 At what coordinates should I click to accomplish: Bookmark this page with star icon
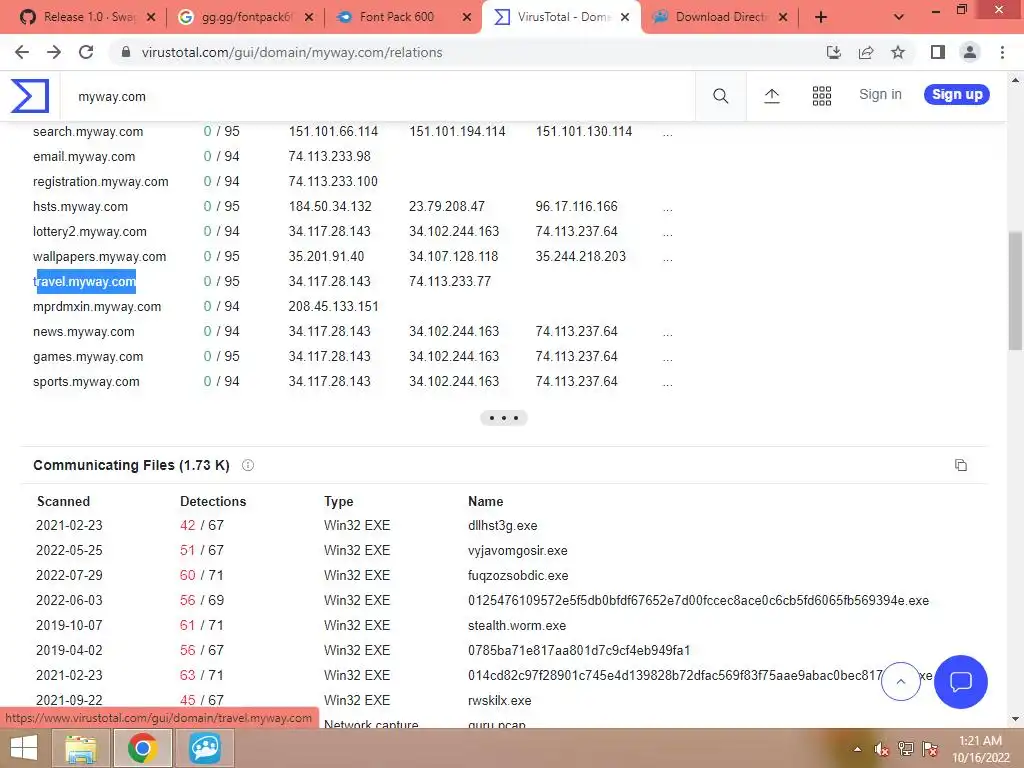tap(898, 52)
